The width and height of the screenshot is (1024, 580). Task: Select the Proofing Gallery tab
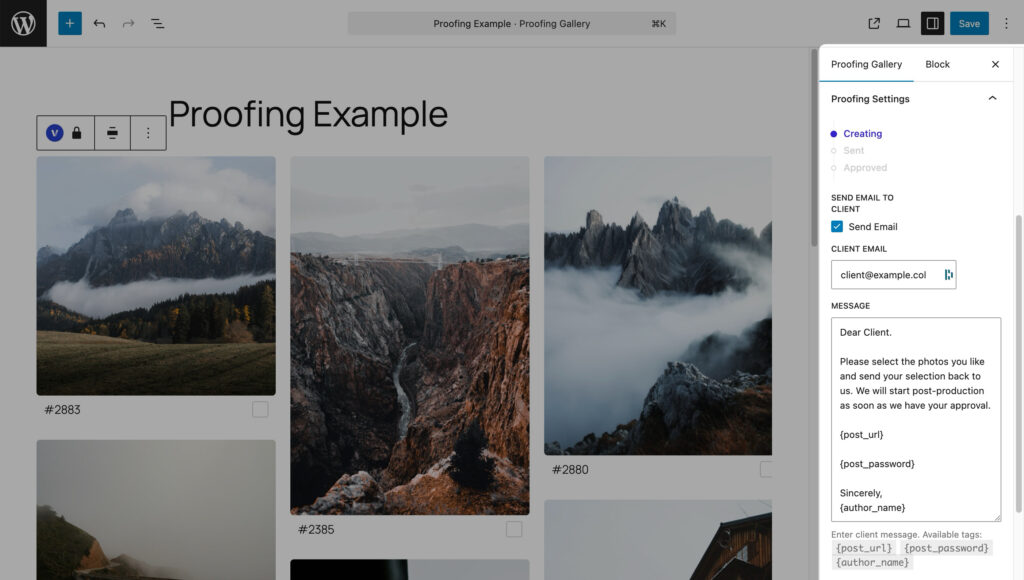[x=866, y=64]
